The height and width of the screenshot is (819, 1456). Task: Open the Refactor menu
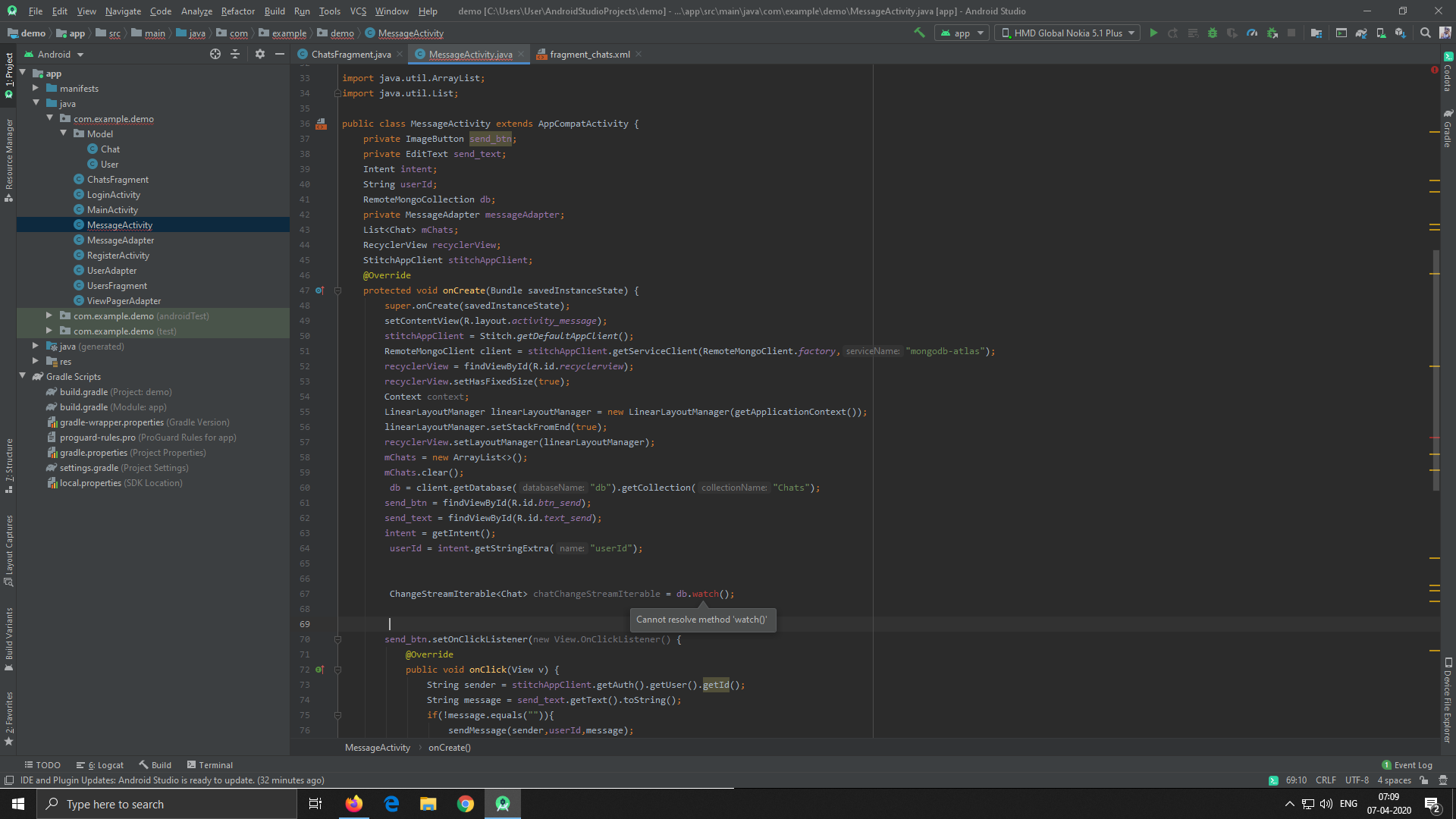237,11
